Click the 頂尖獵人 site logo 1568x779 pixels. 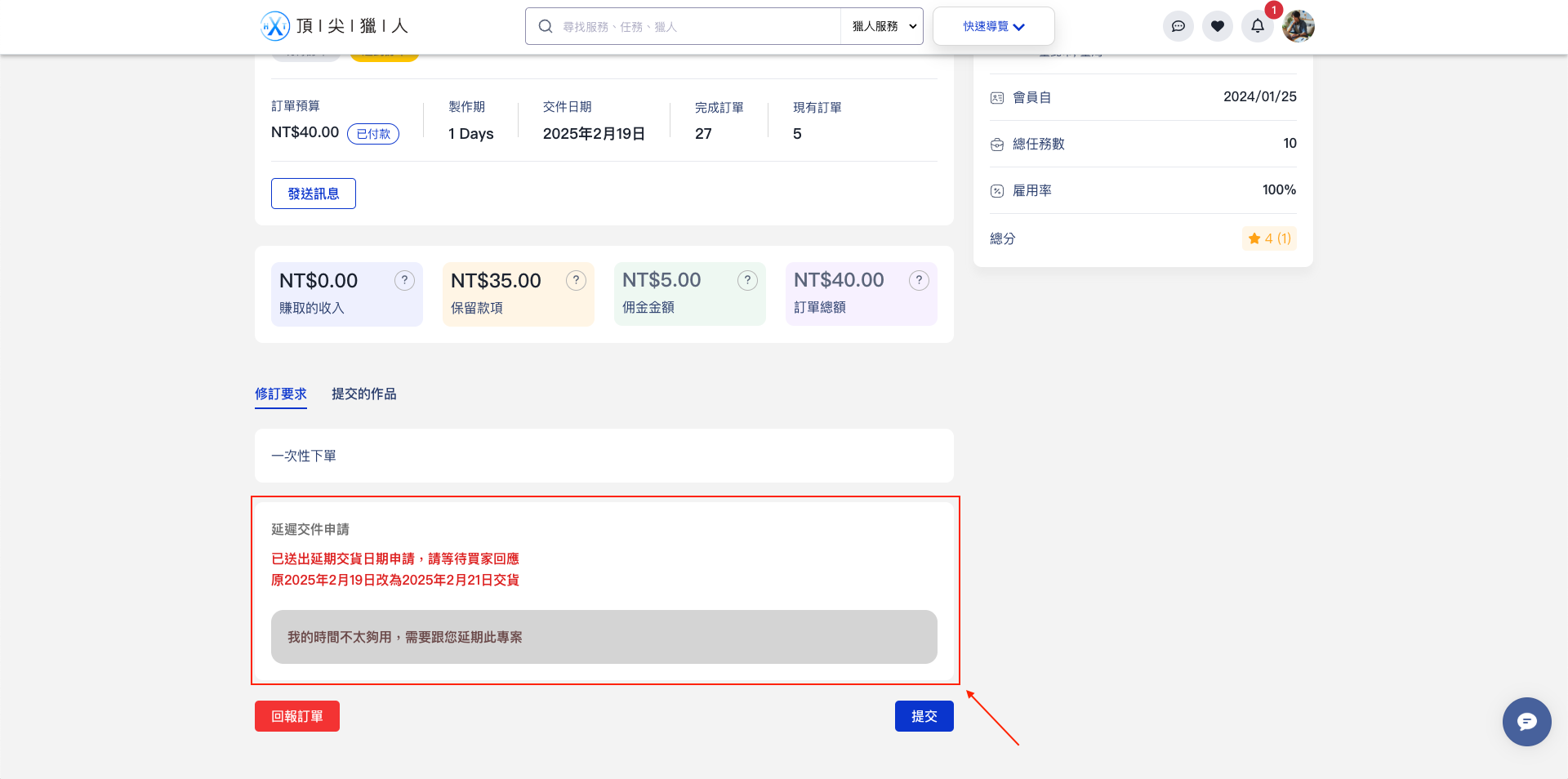click(x=334, y=26)
